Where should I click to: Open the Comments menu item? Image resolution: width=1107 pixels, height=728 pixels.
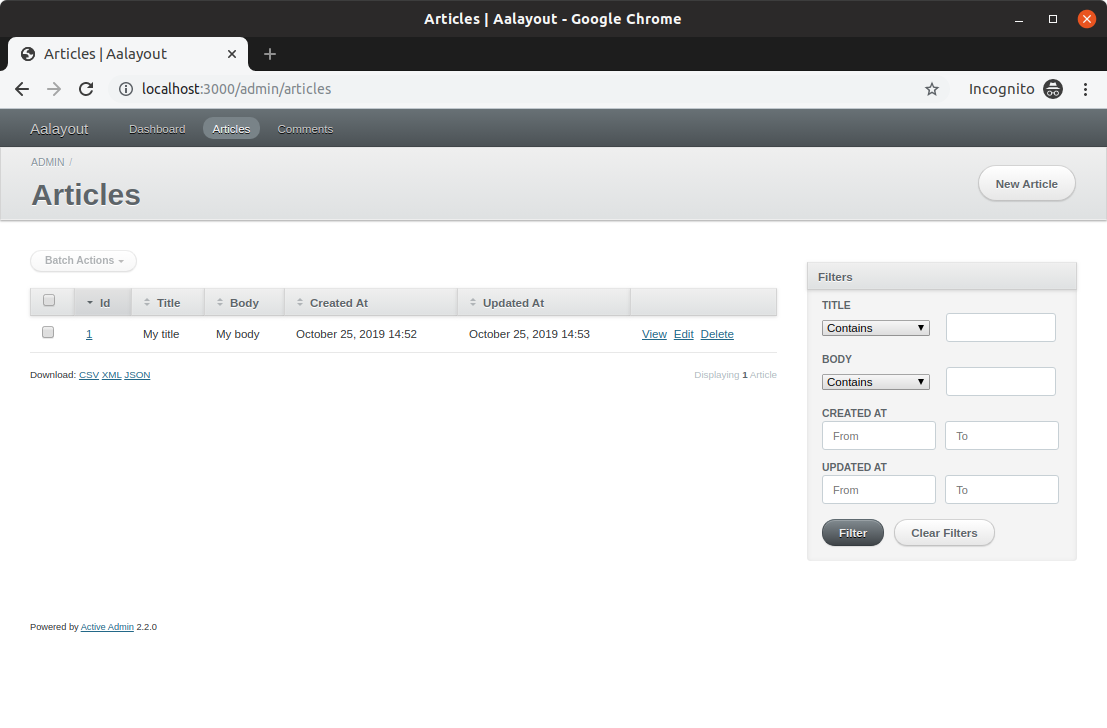305,129
